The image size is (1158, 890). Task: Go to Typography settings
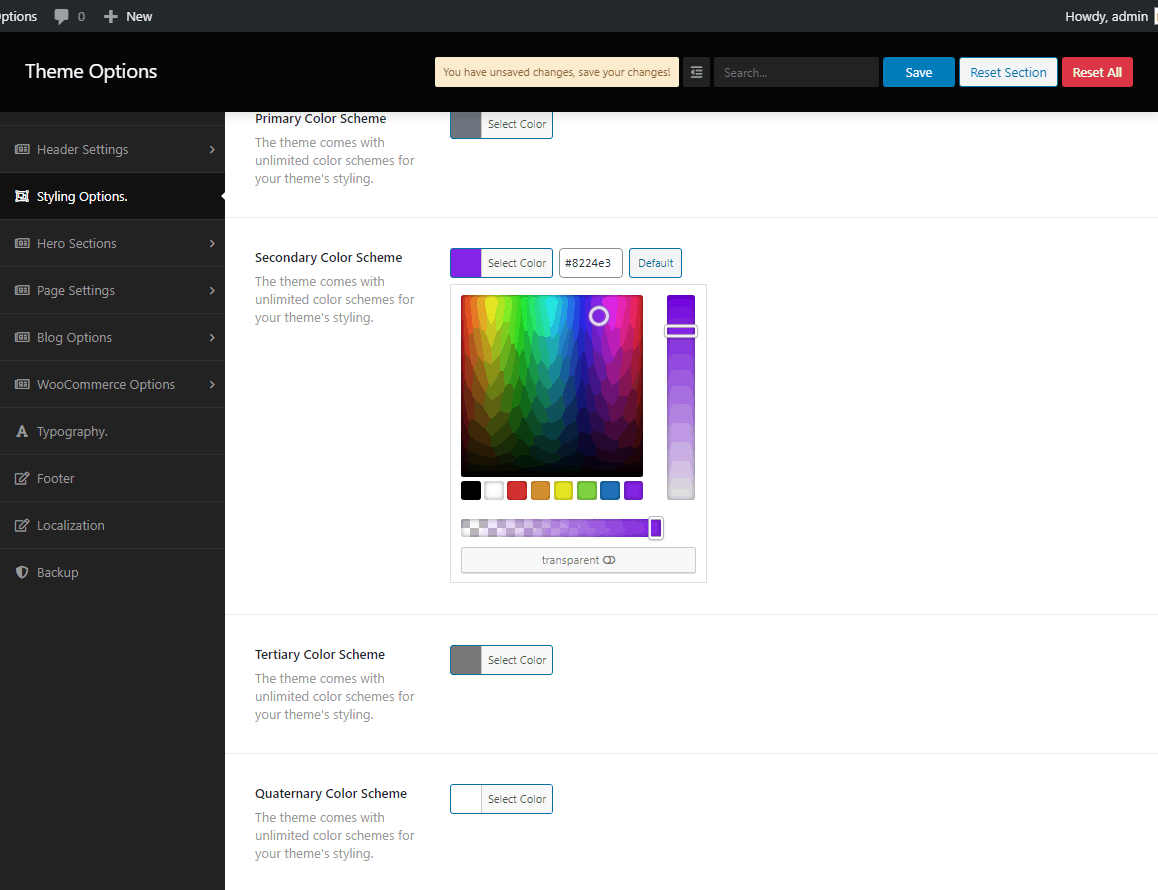(112, 431)
